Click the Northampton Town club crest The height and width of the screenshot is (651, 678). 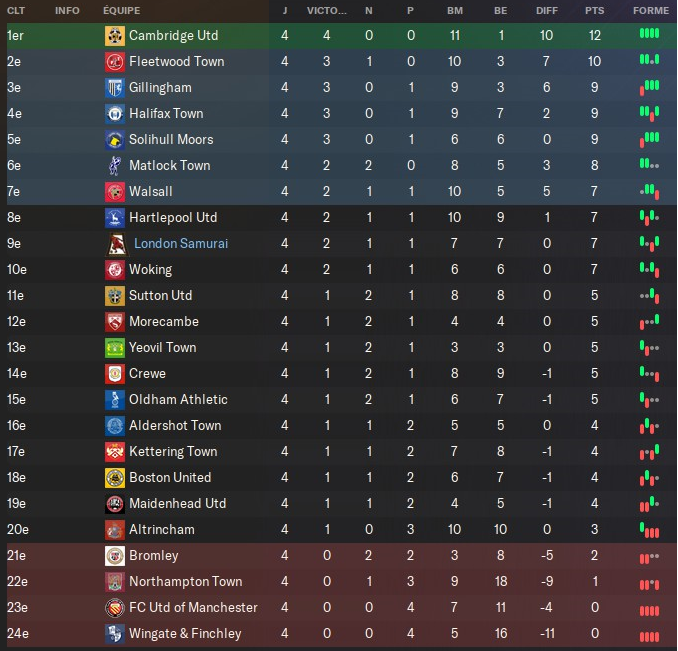click(x=115, y=582)
